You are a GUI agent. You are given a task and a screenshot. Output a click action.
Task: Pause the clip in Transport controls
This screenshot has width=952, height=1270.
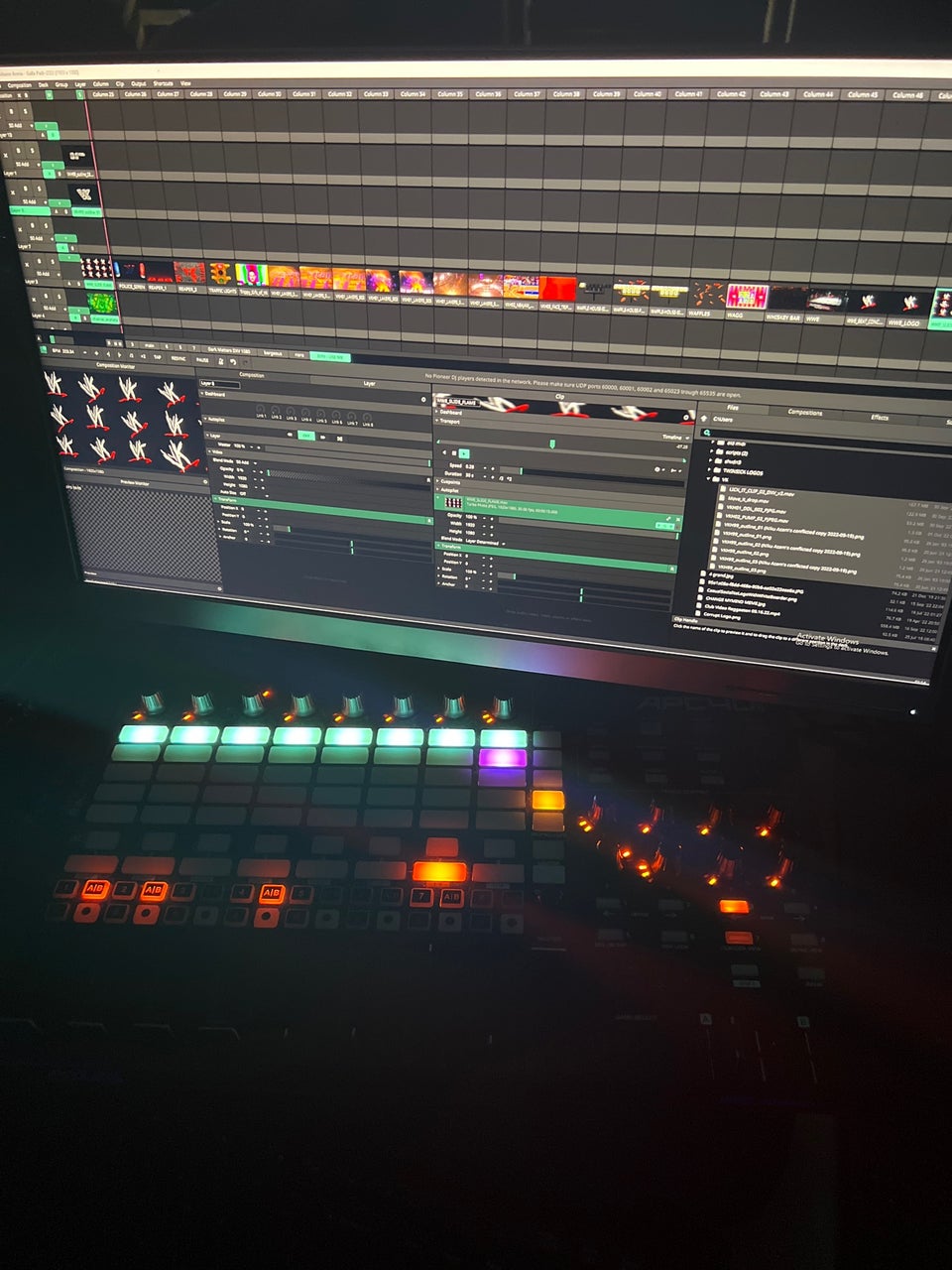tap(454, 453)
